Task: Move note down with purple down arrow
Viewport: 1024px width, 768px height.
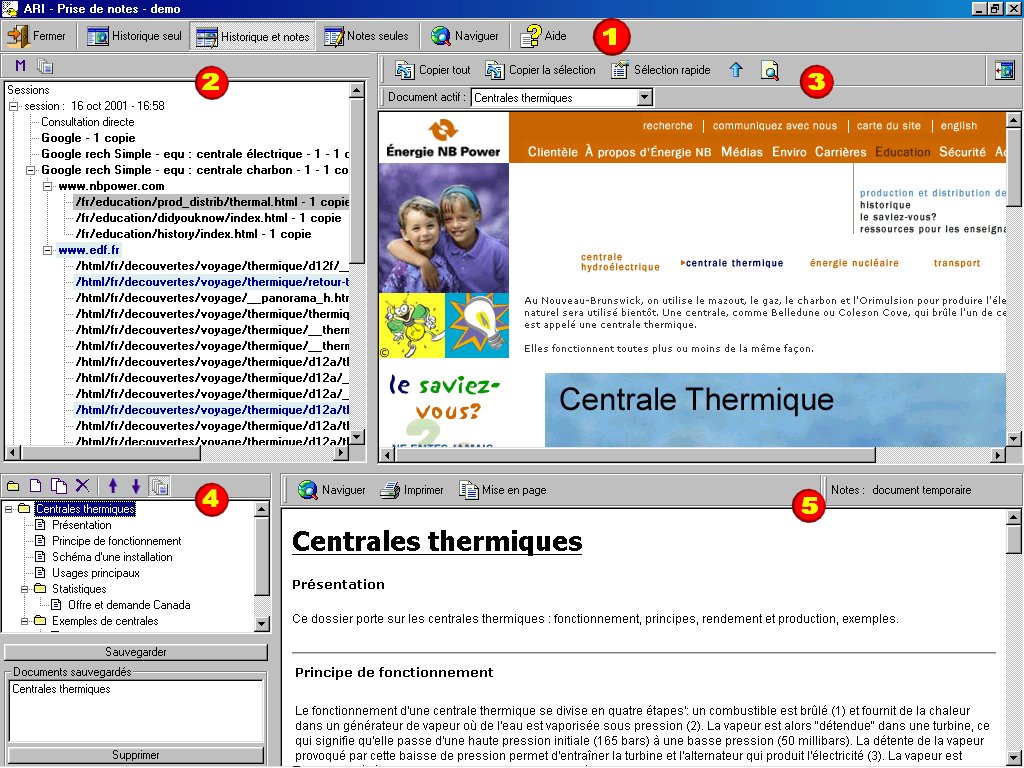Action: [136, 485]
